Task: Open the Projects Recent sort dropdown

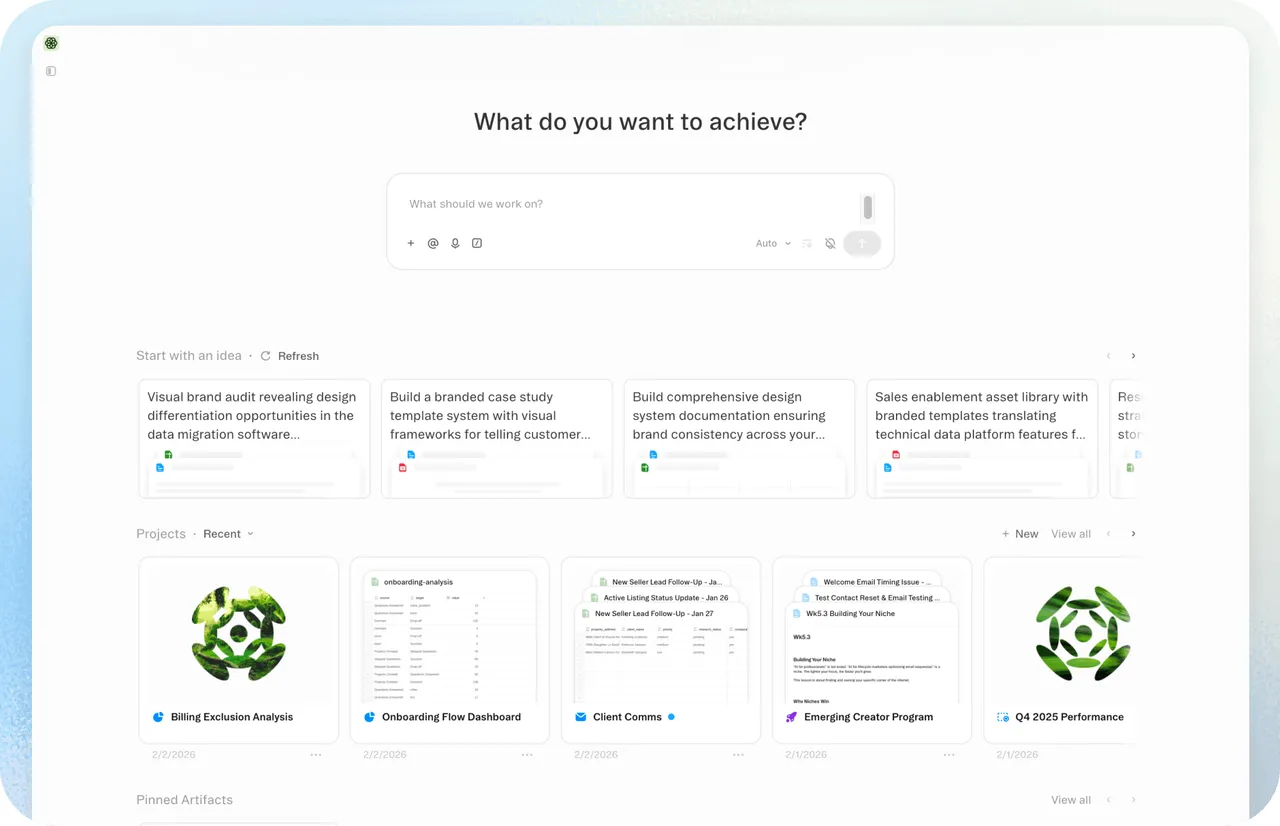Action: tap(228, 534)
